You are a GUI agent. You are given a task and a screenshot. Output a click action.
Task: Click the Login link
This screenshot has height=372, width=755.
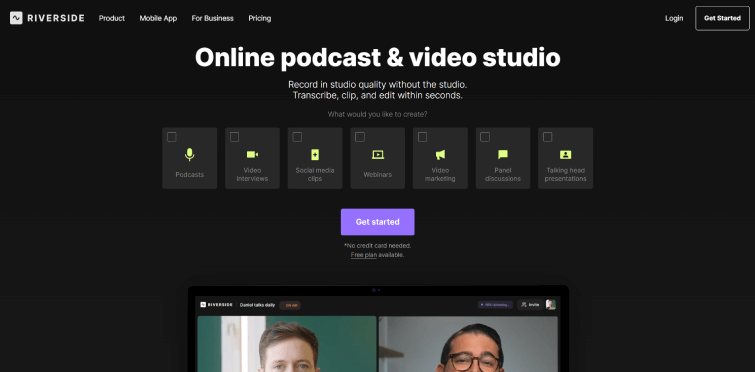click(x=674, y=18)
